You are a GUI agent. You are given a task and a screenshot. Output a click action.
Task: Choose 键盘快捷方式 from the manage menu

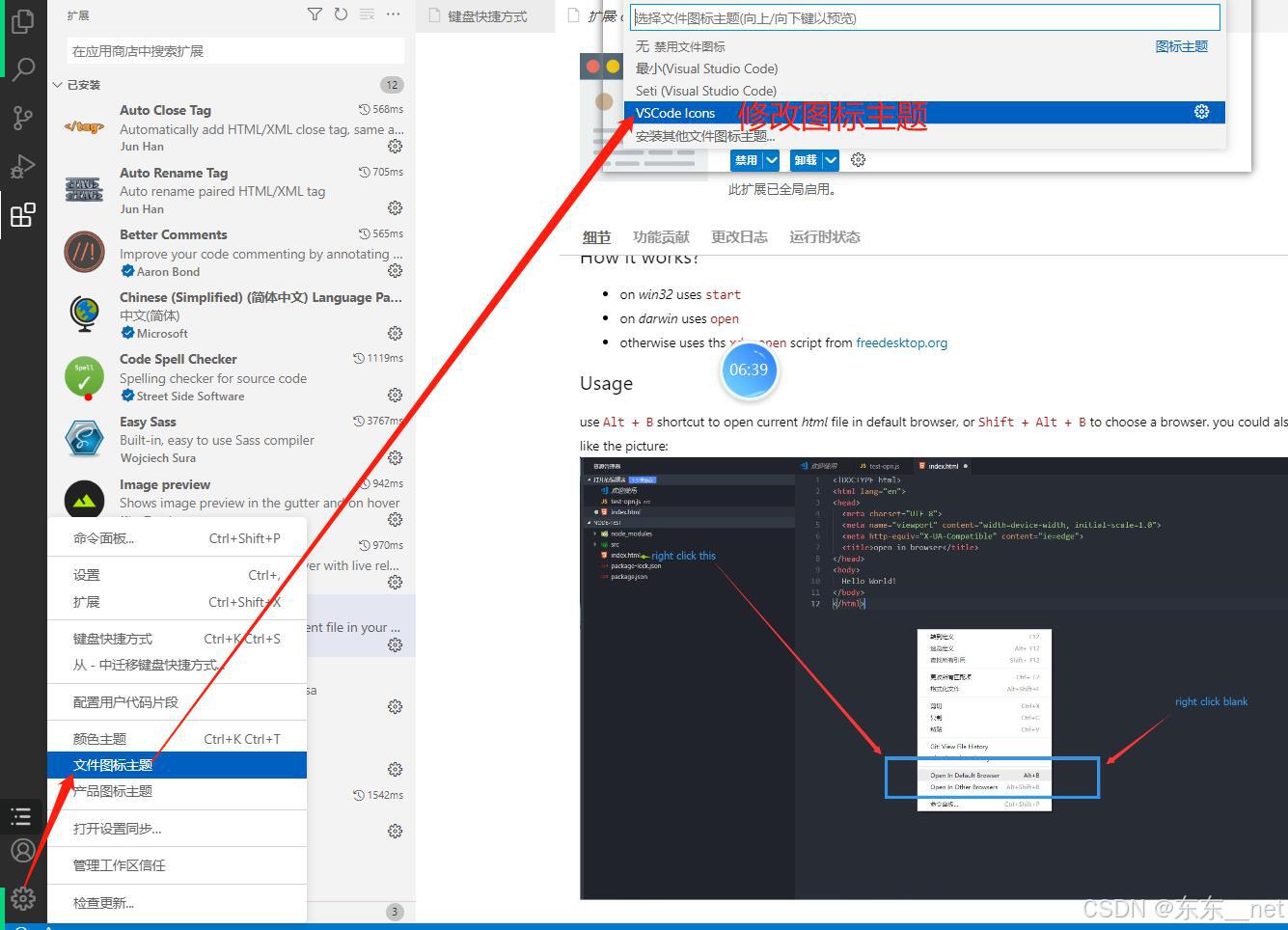[x=177, y=639]
